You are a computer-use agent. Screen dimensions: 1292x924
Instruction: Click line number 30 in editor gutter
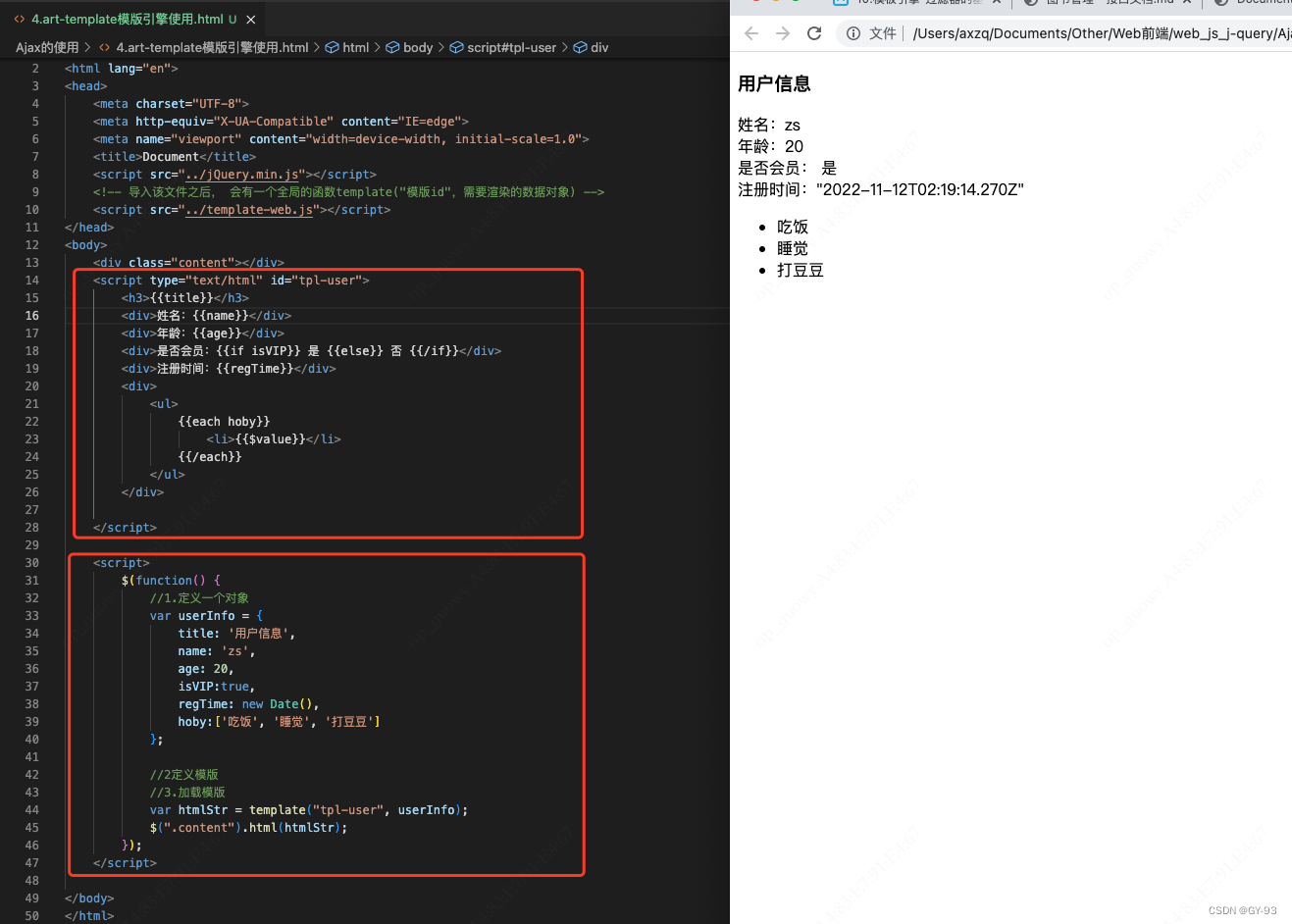click(32, 563)
